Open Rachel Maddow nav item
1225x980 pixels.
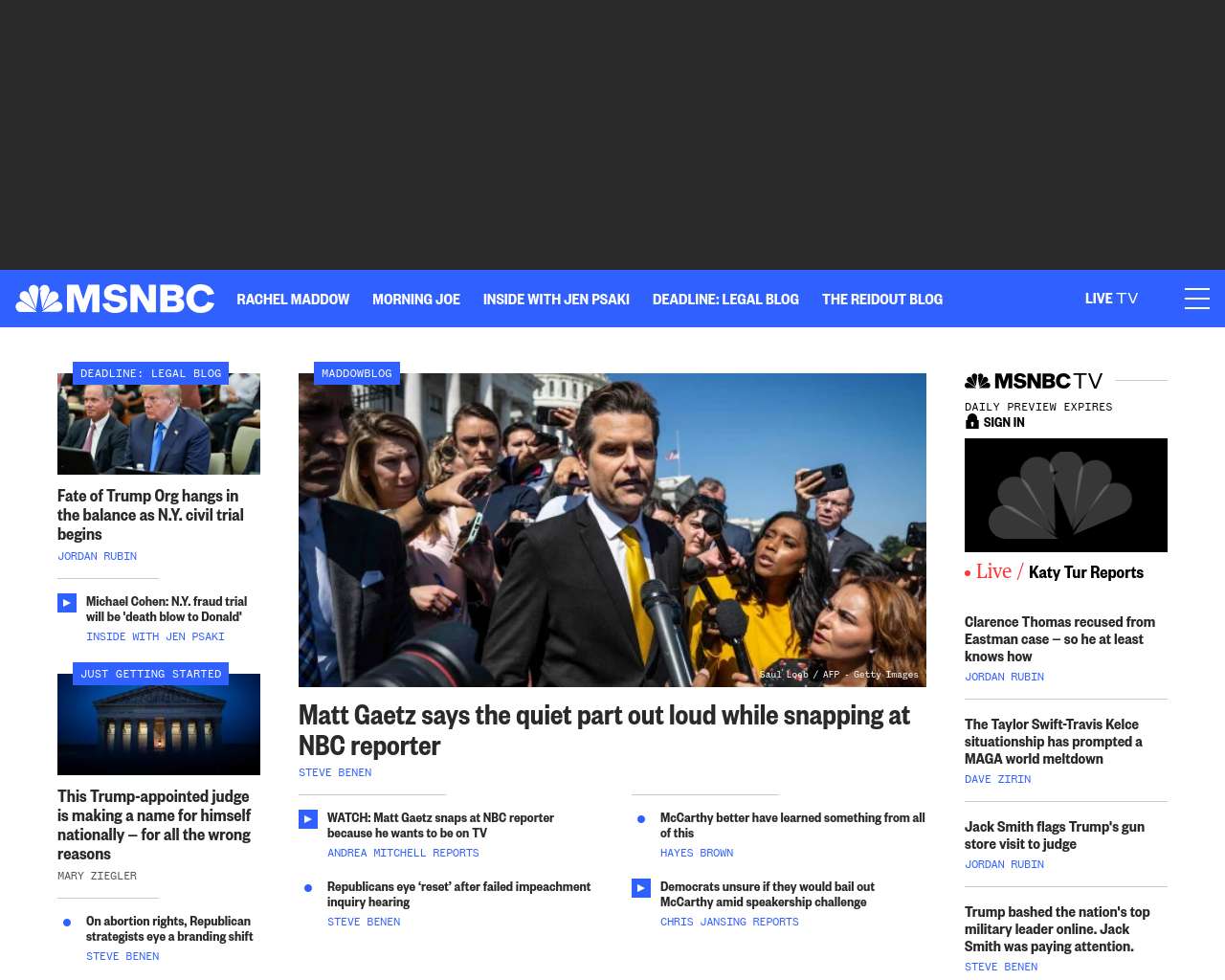(293, 299)
